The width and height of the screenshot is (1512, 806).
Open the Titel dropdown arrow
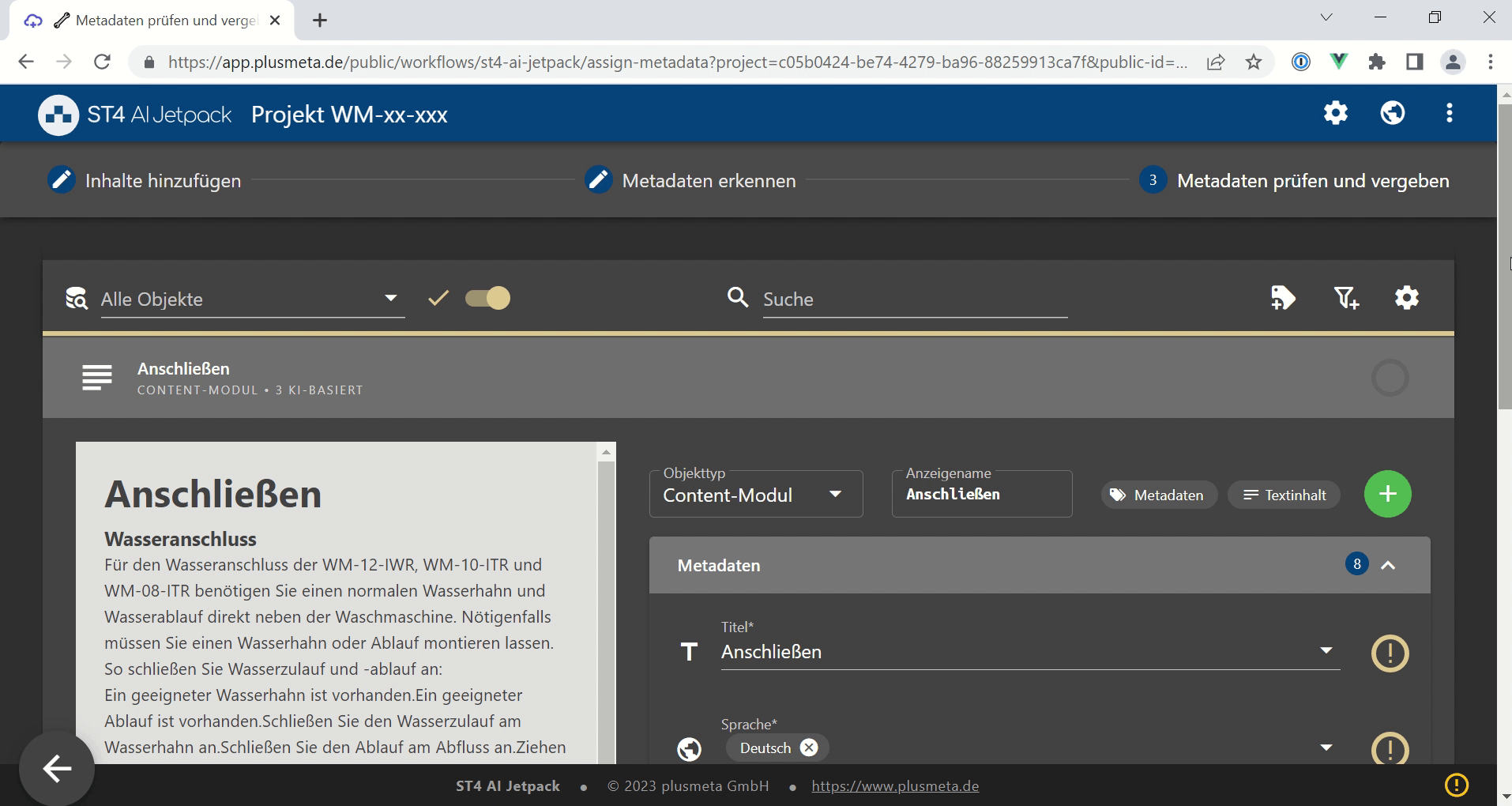pos(1326,650)
